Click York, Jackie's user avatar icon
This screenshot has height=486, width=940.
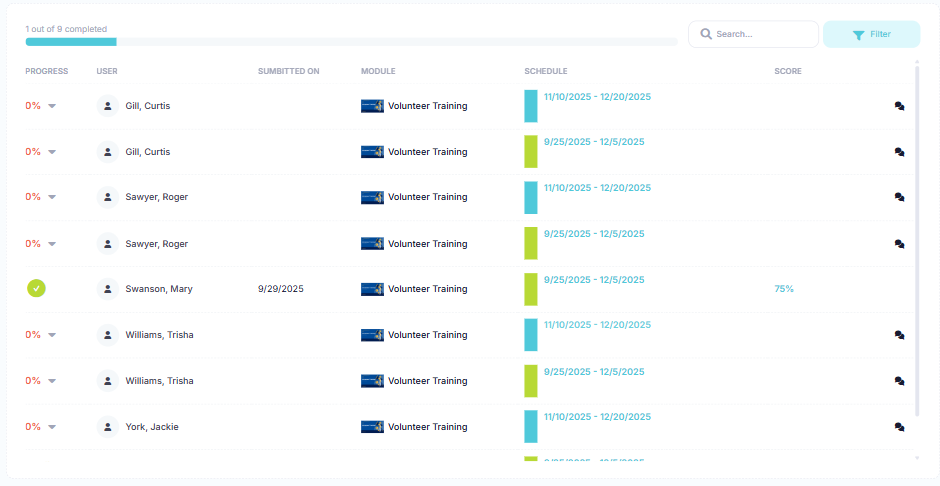click(108, 427)
